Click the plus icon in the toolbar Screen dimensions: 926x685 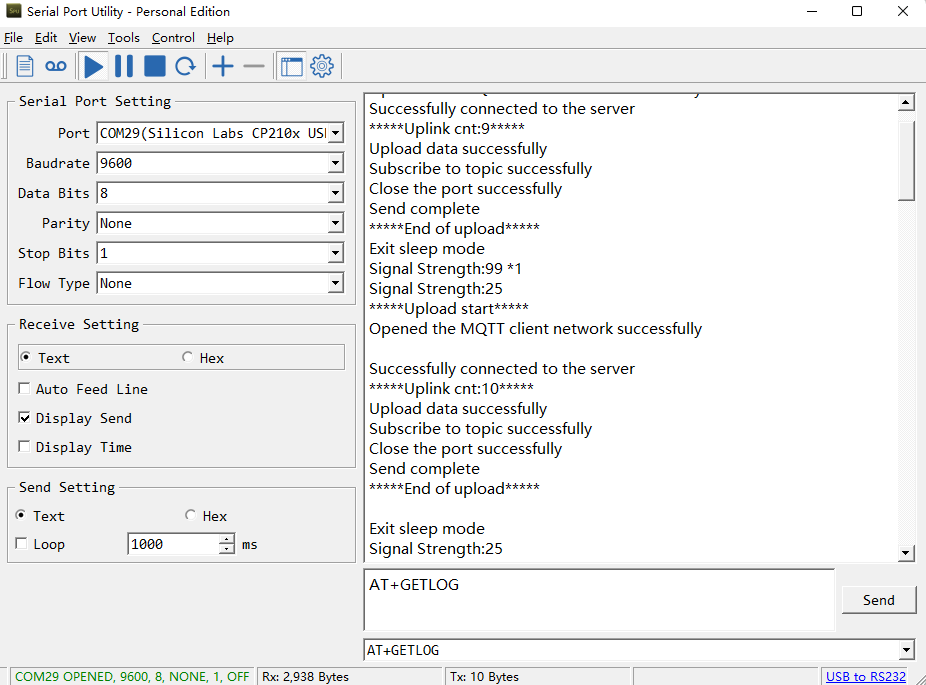[x=223, y=66]
